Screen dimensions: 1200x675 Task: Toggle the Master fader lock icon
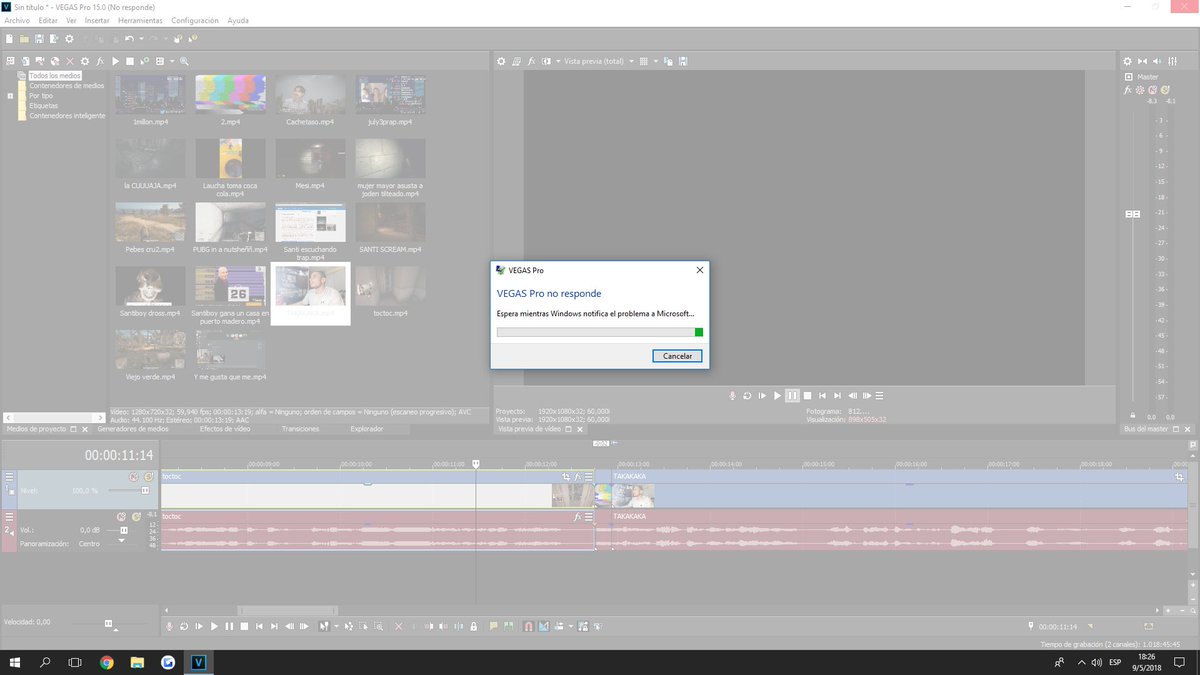(1132, 415)
